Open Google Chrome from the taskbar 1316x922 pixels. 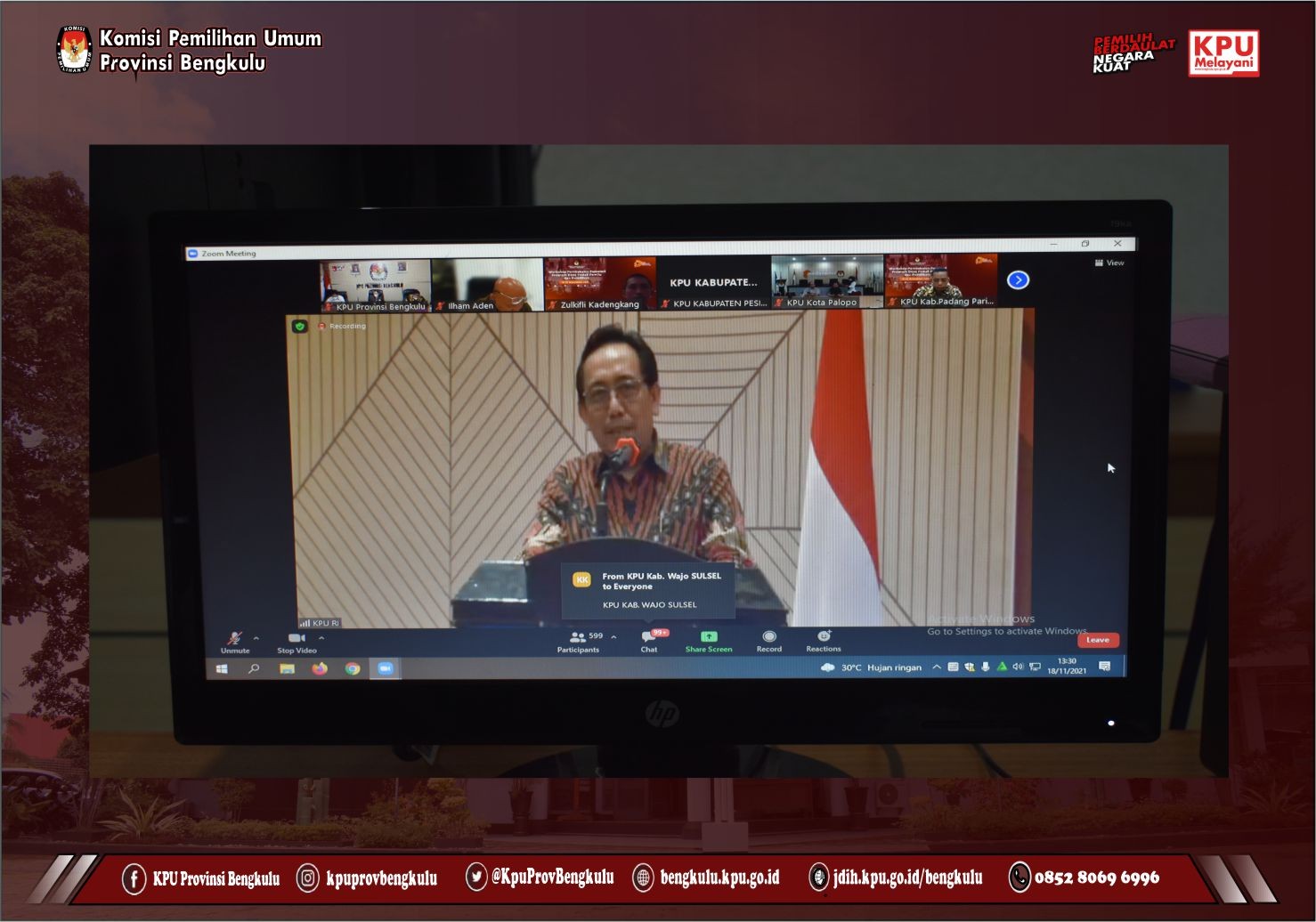(353, 668)
